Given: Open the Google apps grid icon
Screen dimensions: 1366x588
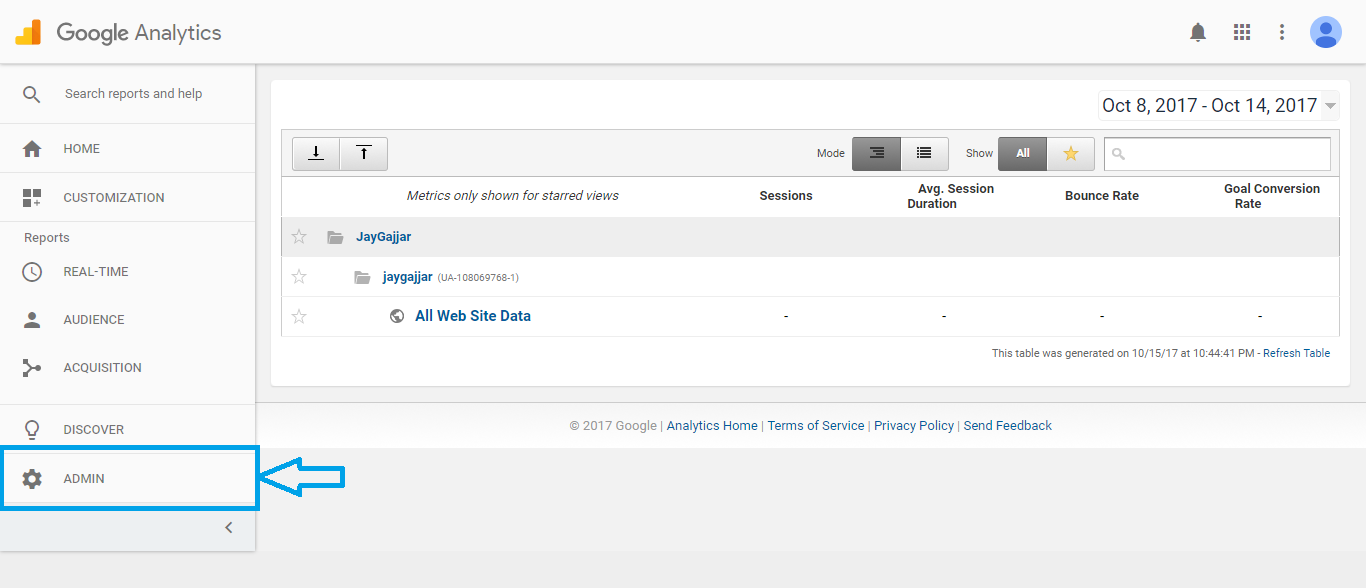Looking at the screenshot, I should point(1242,32).
